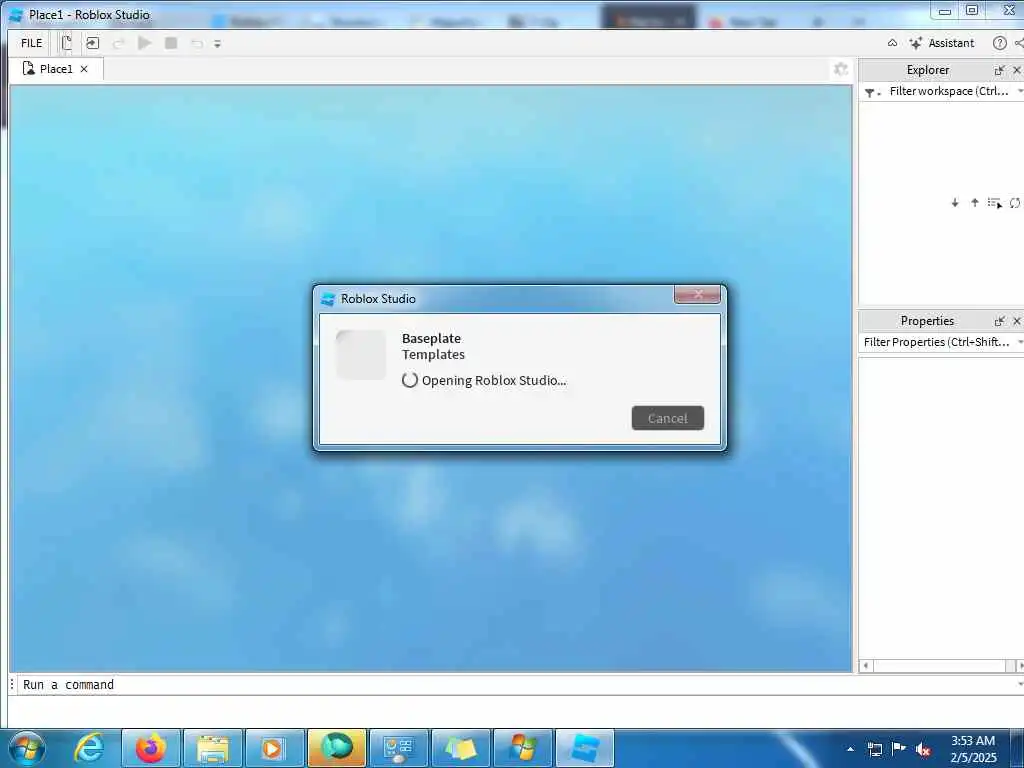This screenshot has height=768, width=1024.
Task: Open Action Center flag tray icon
Action: (899, 748)
